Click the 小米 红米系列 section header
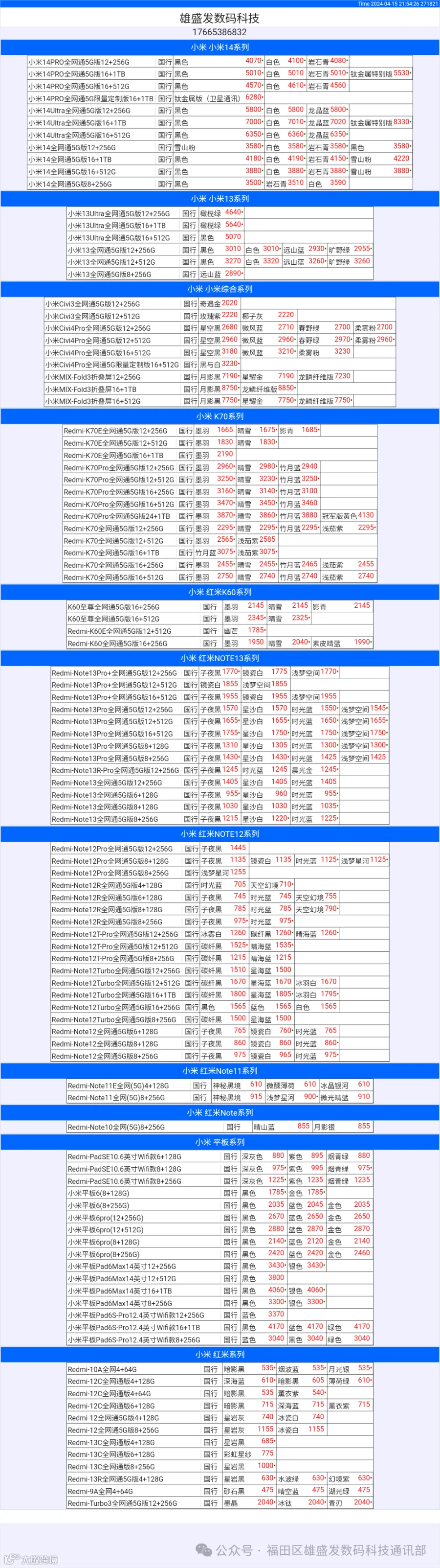 coord(220,1354)
